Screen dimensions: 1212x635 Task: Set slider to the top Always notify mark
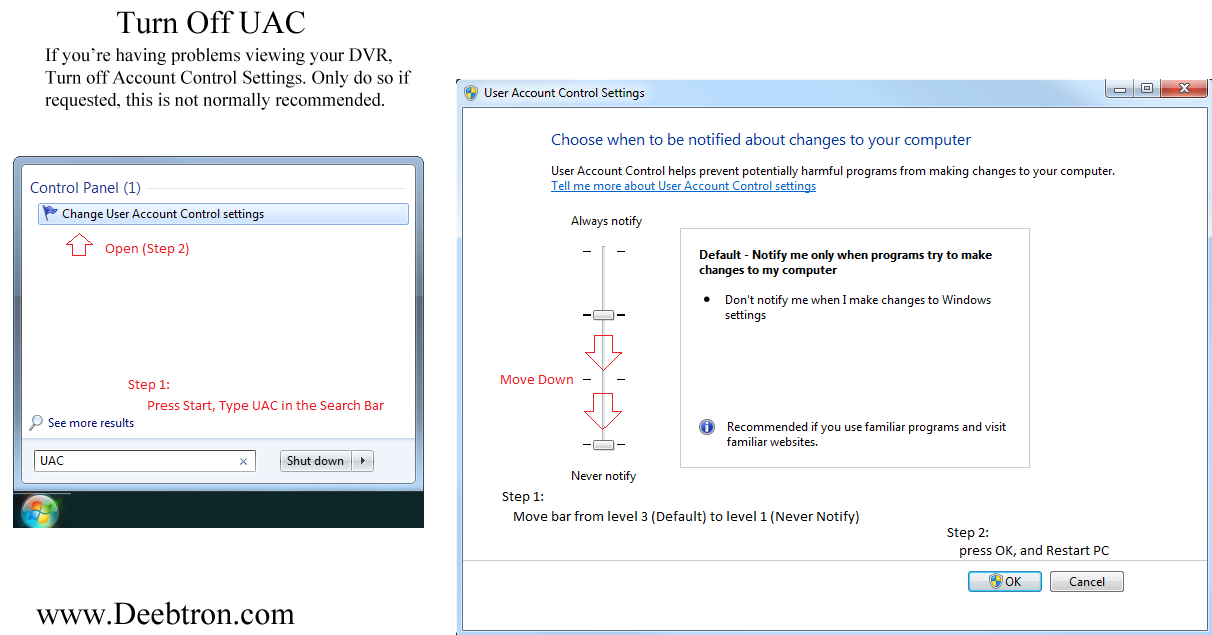(603, 251)
